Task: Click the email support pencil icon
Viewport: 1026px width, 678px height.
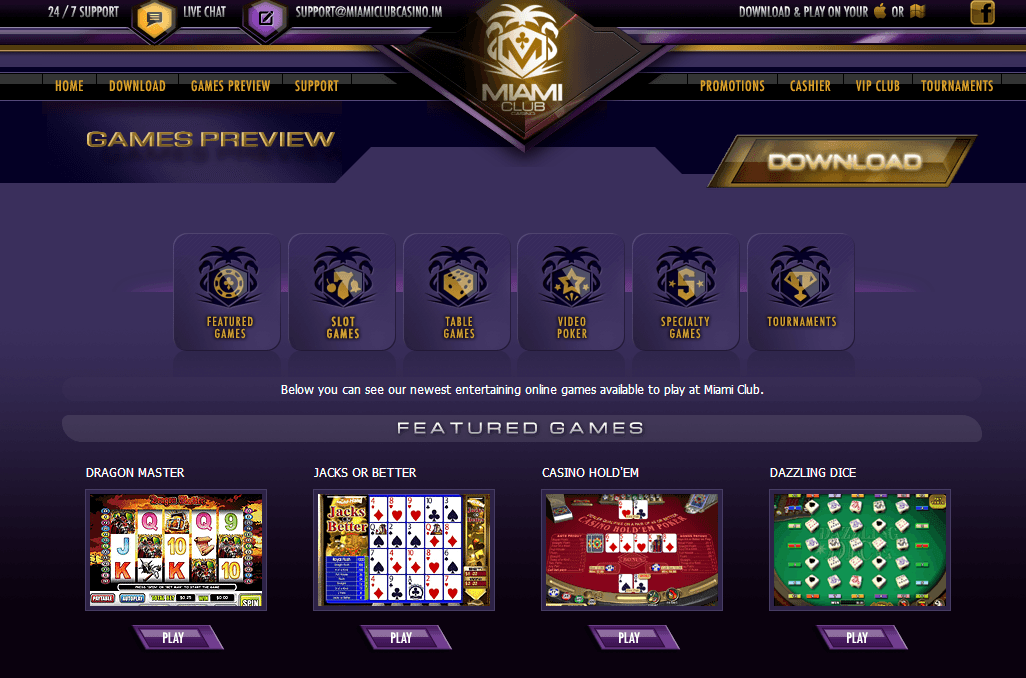Action: coord(266,19)
